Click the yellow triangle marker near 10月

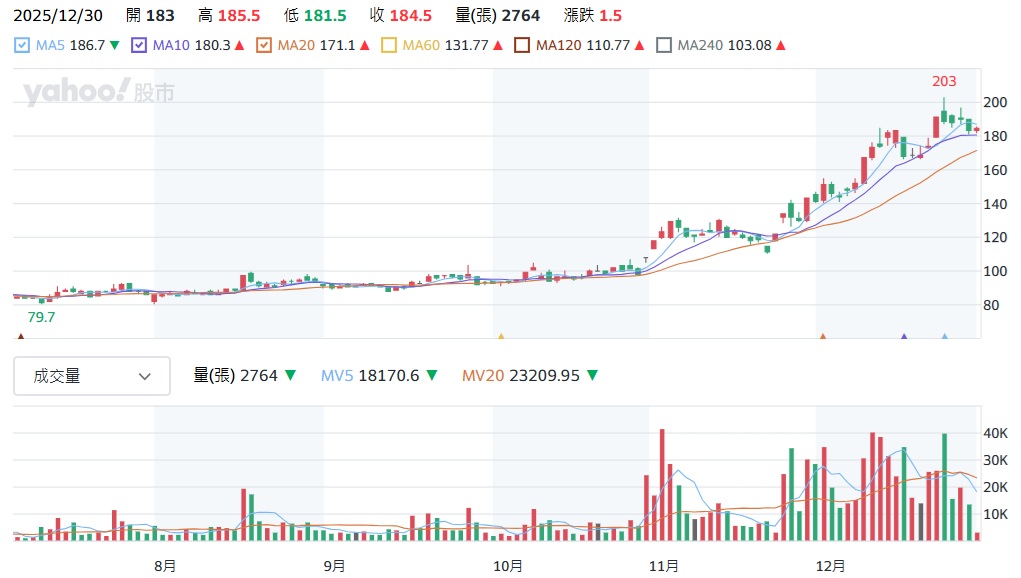(x=501, y=337)
